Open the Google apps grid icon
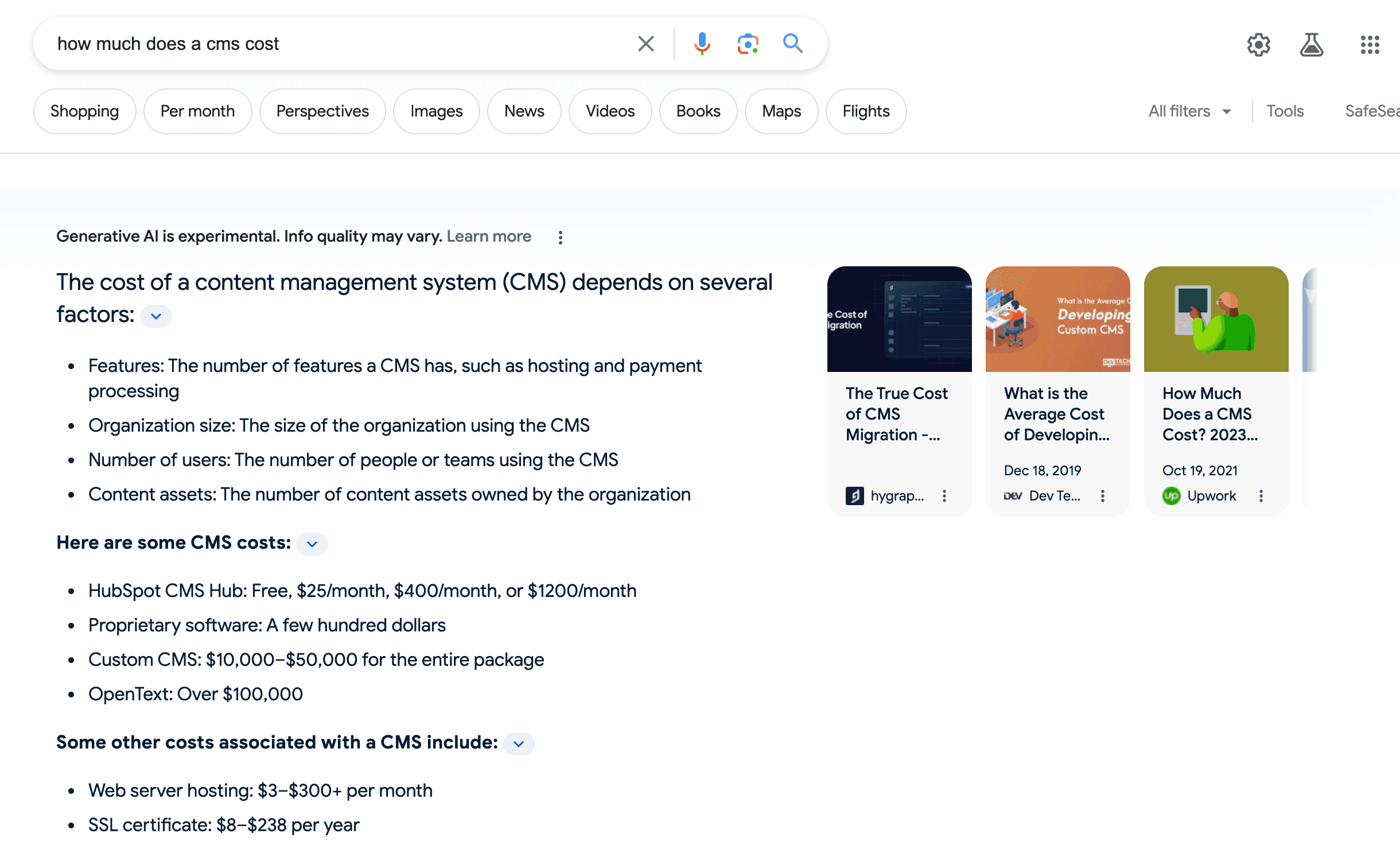The image size is (1400, 861). 1370,44
